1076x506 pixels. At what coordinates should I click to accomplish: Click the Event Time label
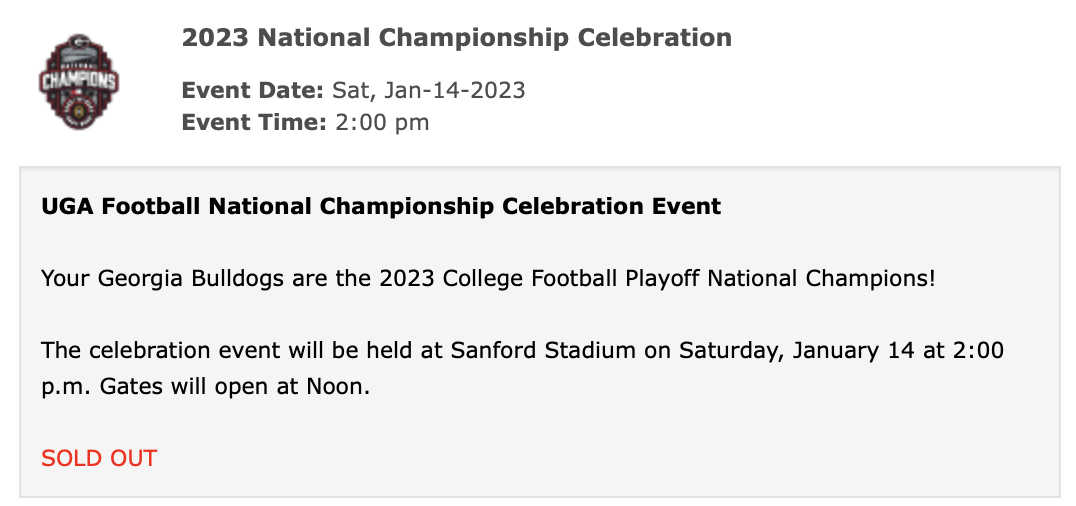click(x=253, y=123)
